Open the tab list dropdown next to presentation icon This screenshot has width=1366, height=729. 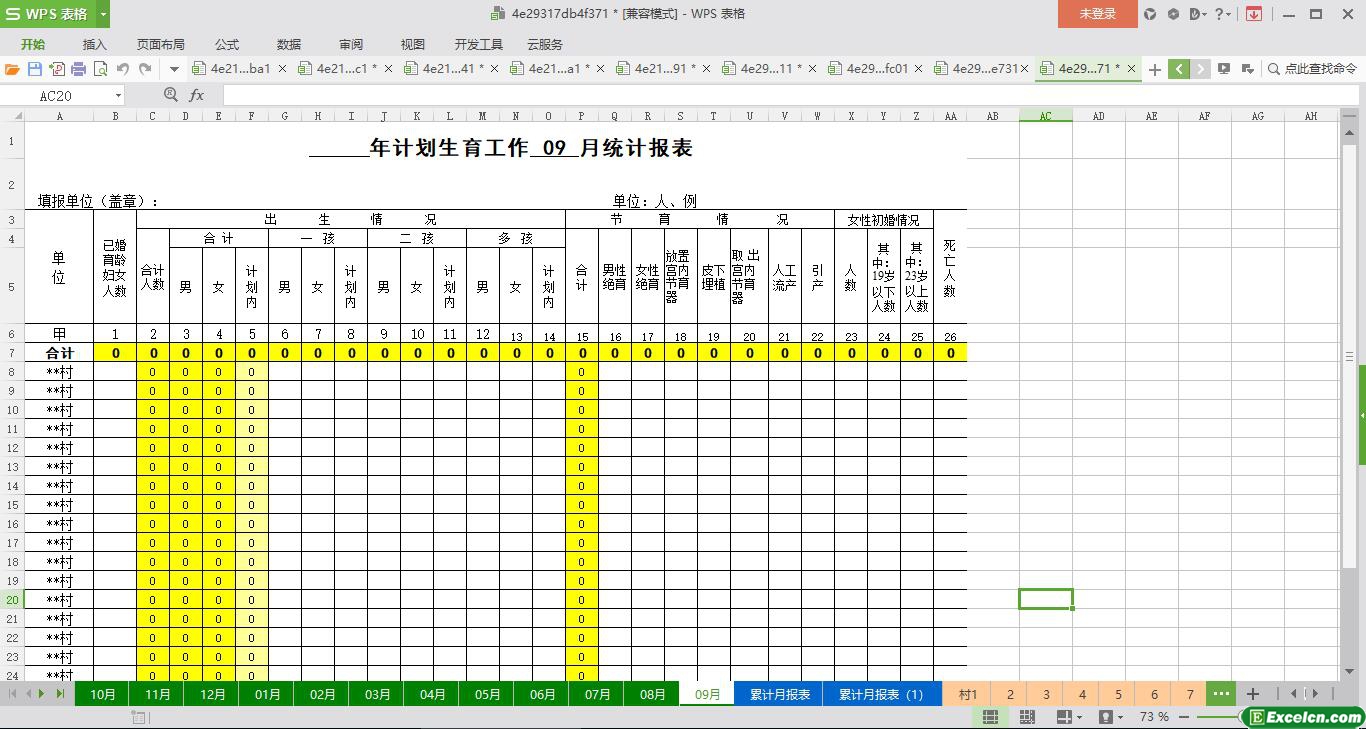pos(1248,69)
